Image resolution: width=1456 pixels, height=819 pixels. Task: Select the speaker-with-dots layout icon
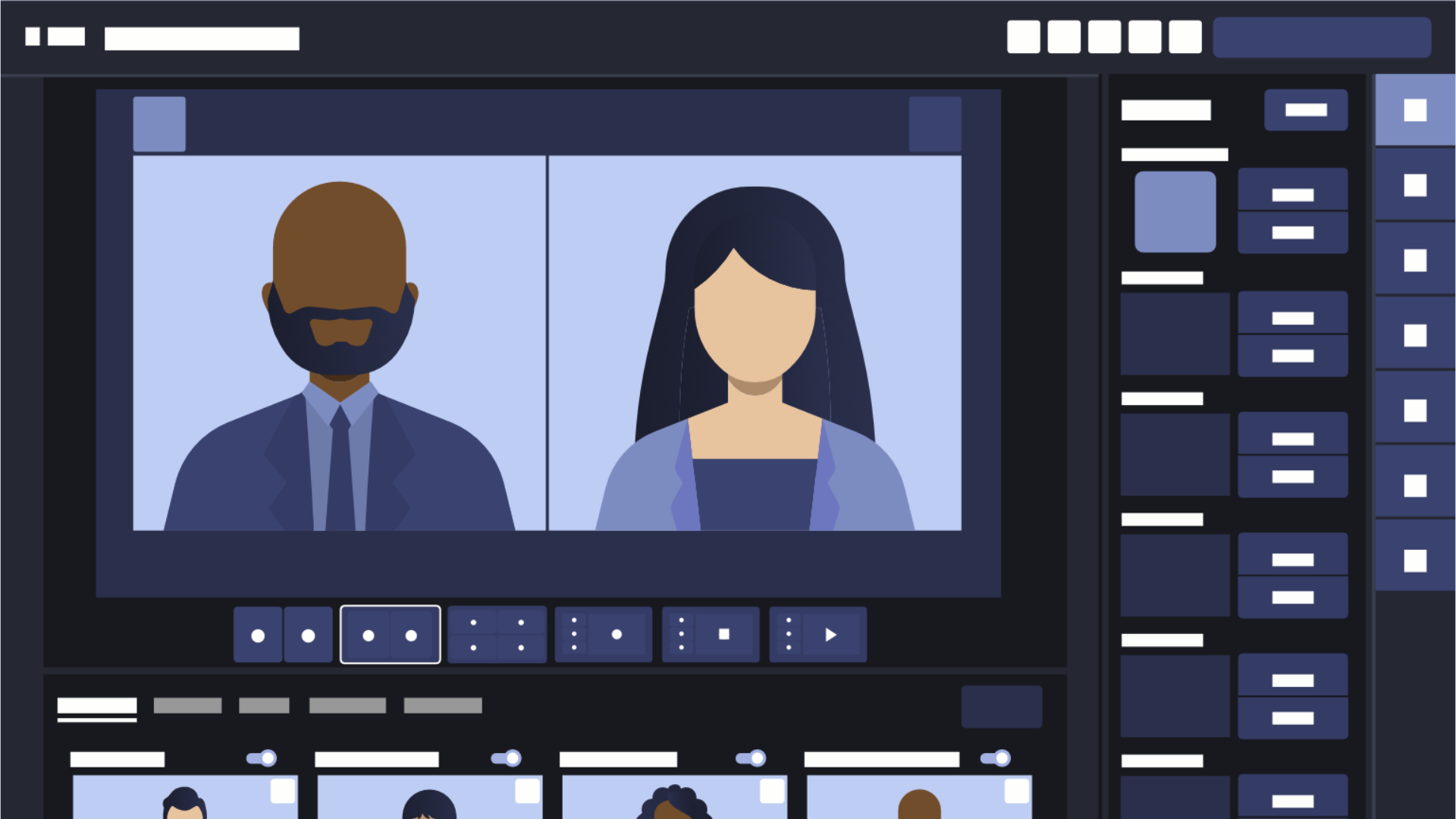(x=603, y=634)
